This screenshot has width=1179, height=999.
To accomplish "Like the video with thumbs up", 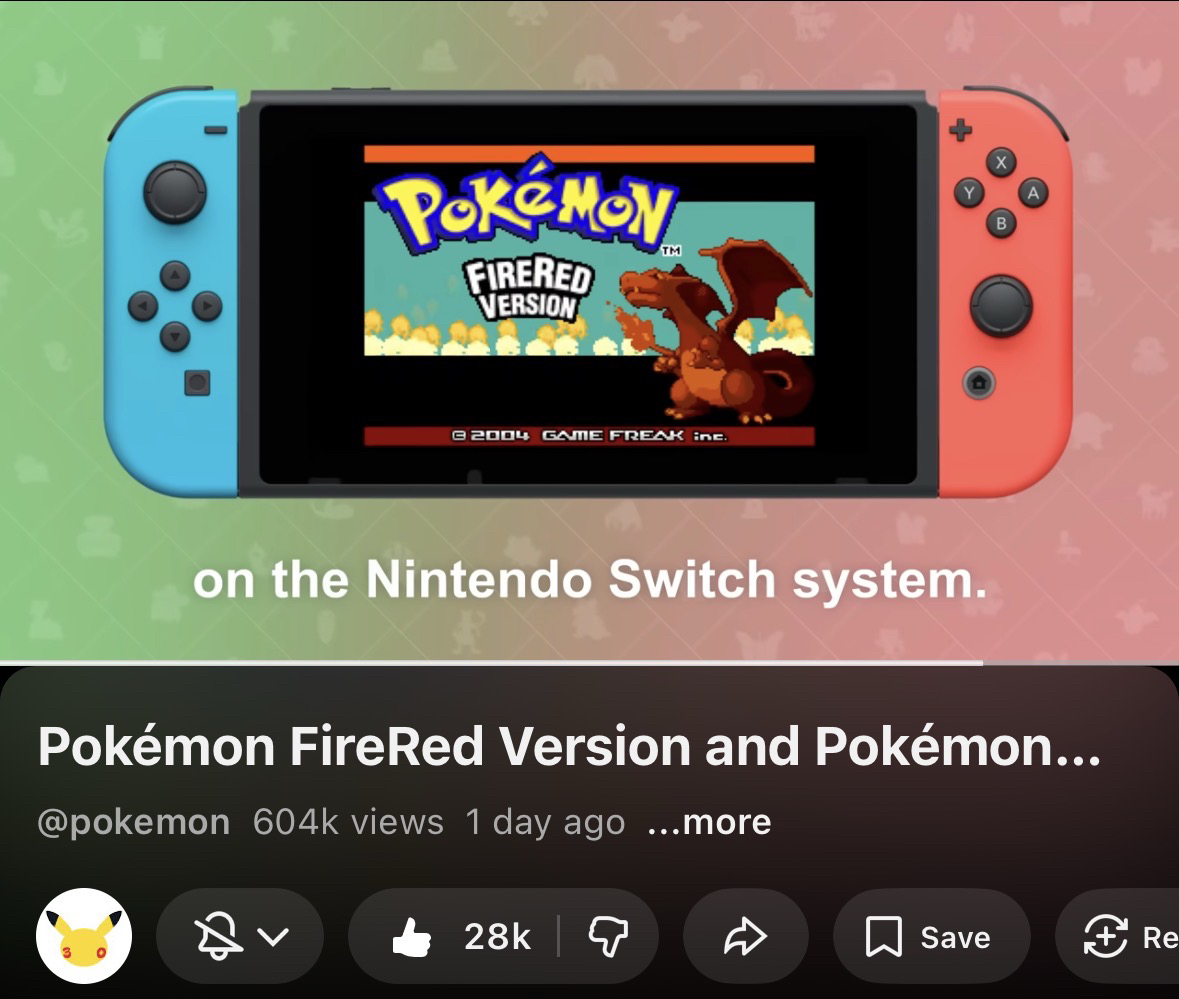I will coord(460,936).
